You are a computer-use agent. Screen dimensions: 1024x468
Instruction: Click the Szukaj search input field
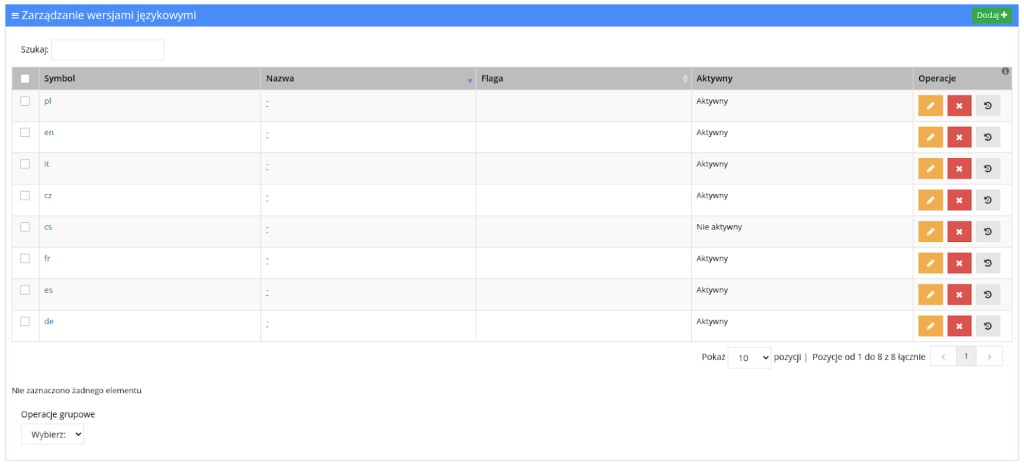107,49
